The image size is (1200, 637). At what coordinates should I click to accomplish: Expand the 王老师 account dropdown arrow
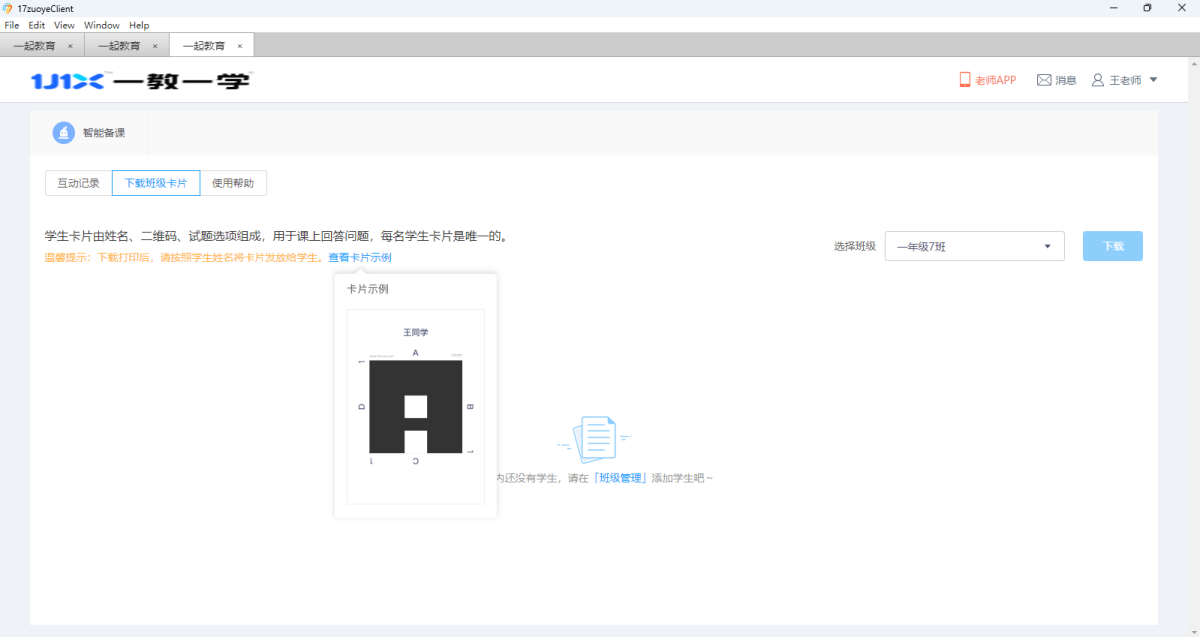tap(1153, 80)
